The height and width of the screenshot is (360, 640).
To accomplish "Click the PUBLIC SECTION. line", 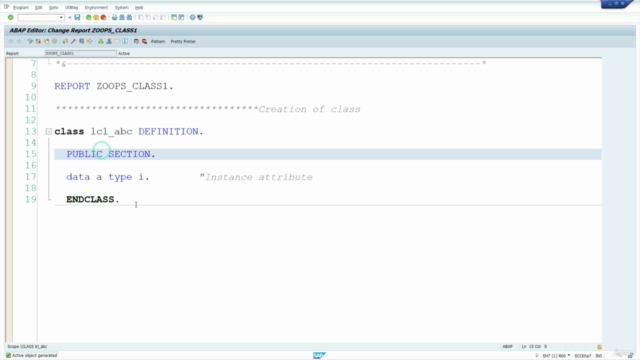I will [111, 154].
